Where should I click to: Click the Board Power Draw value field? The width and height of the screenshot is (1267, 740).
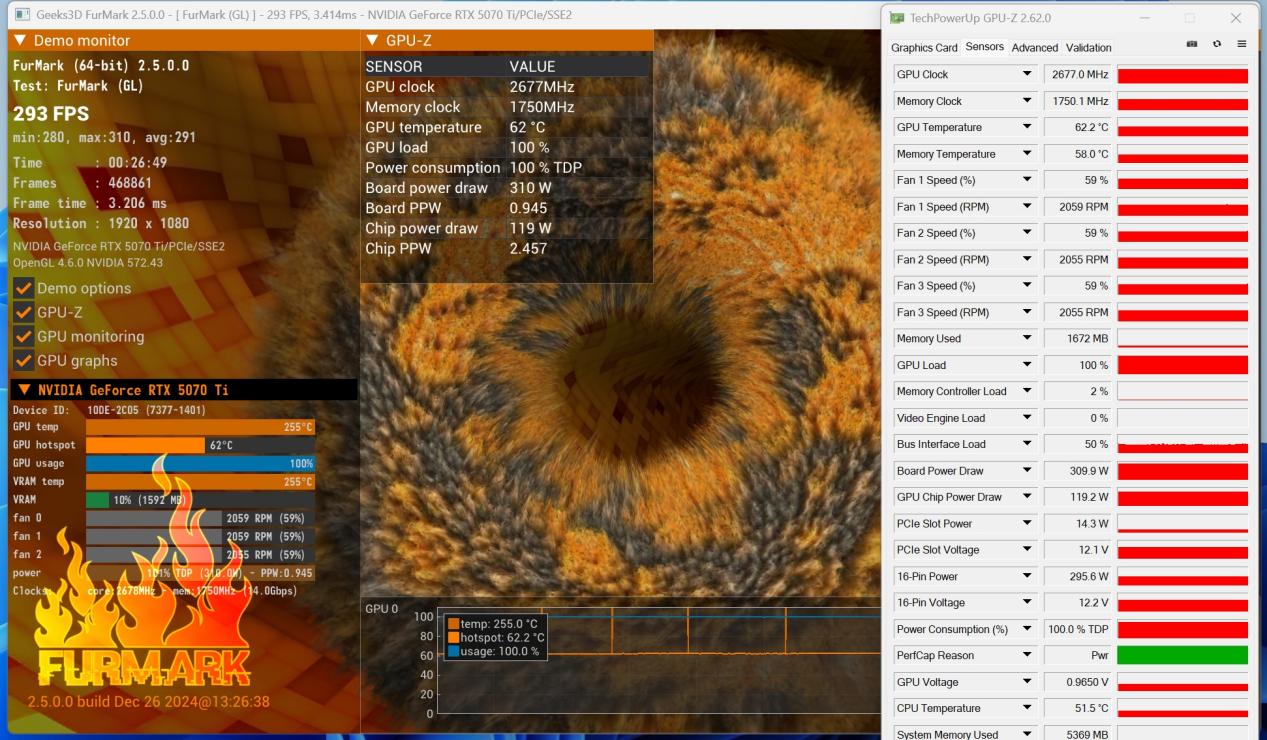click(1078, 471)
